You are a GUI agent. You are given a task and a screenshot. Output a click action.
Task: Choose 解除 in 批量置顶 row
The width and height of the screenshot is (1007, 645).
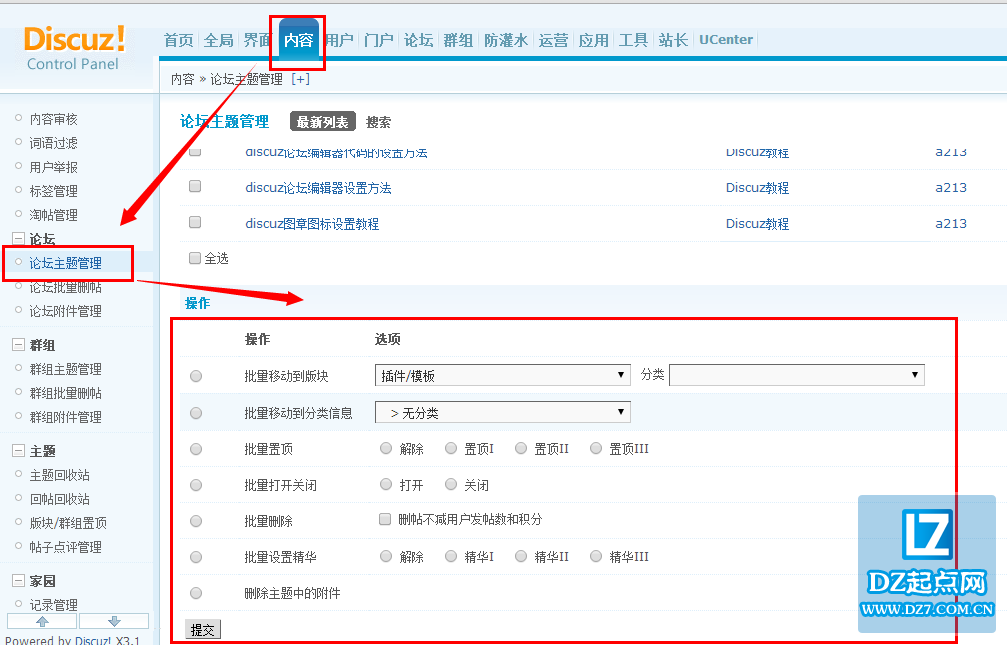(386, 448)
